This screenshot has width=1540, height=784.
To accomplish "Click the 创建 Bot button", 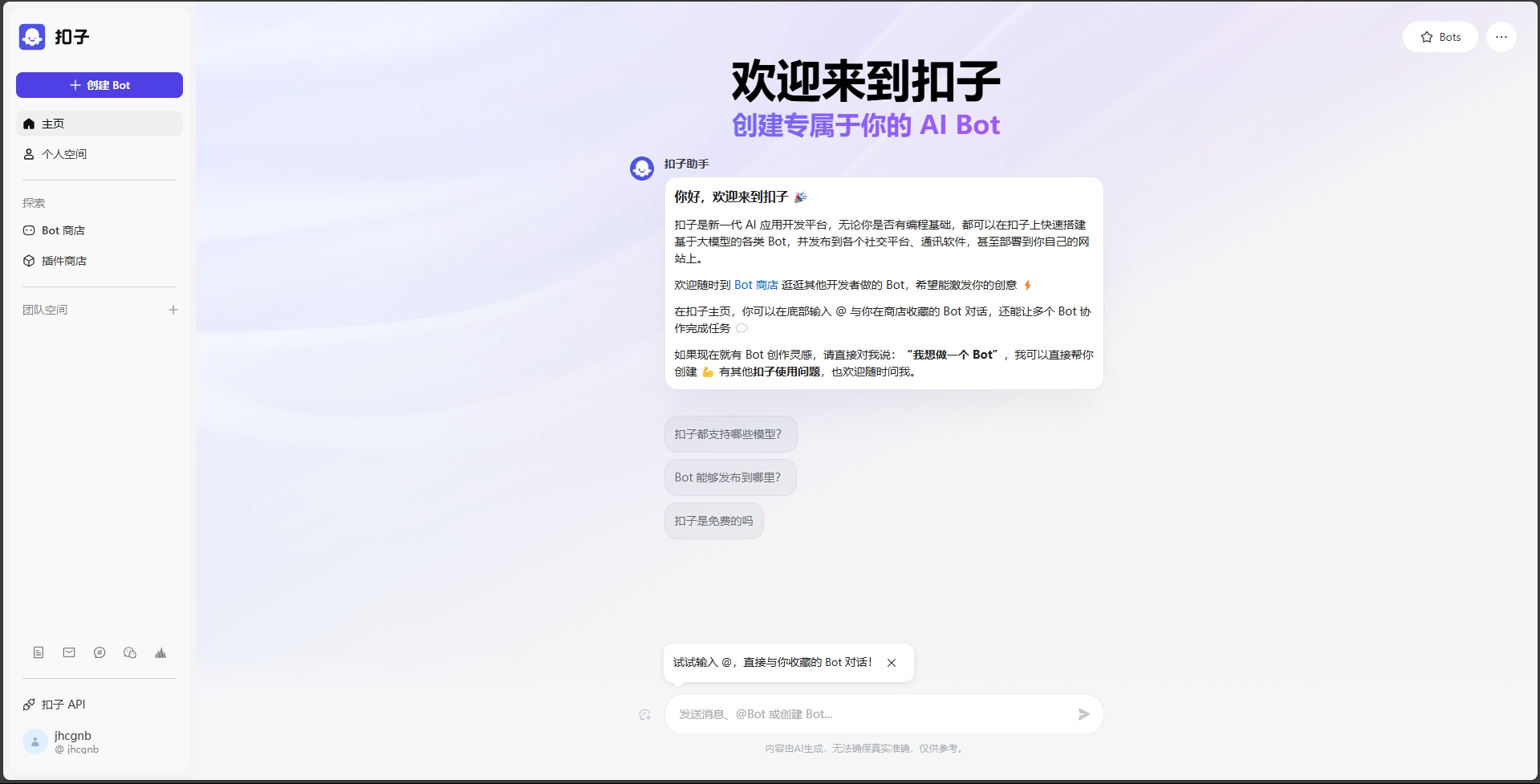I will [x=100, y=85].
